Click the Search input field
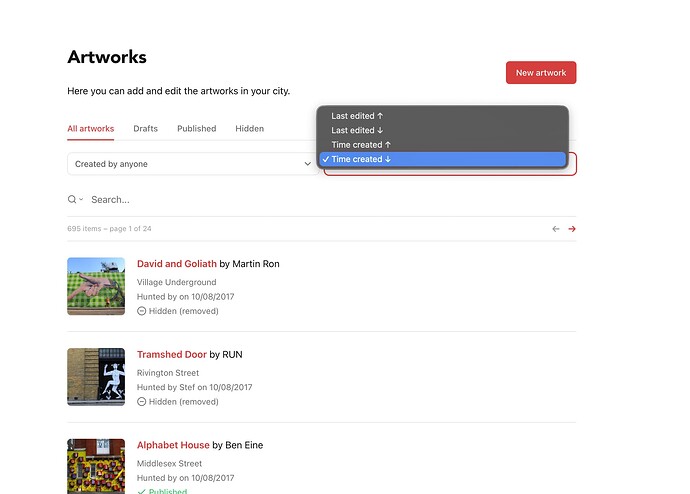The image size is (690, 494). (320, 200)
